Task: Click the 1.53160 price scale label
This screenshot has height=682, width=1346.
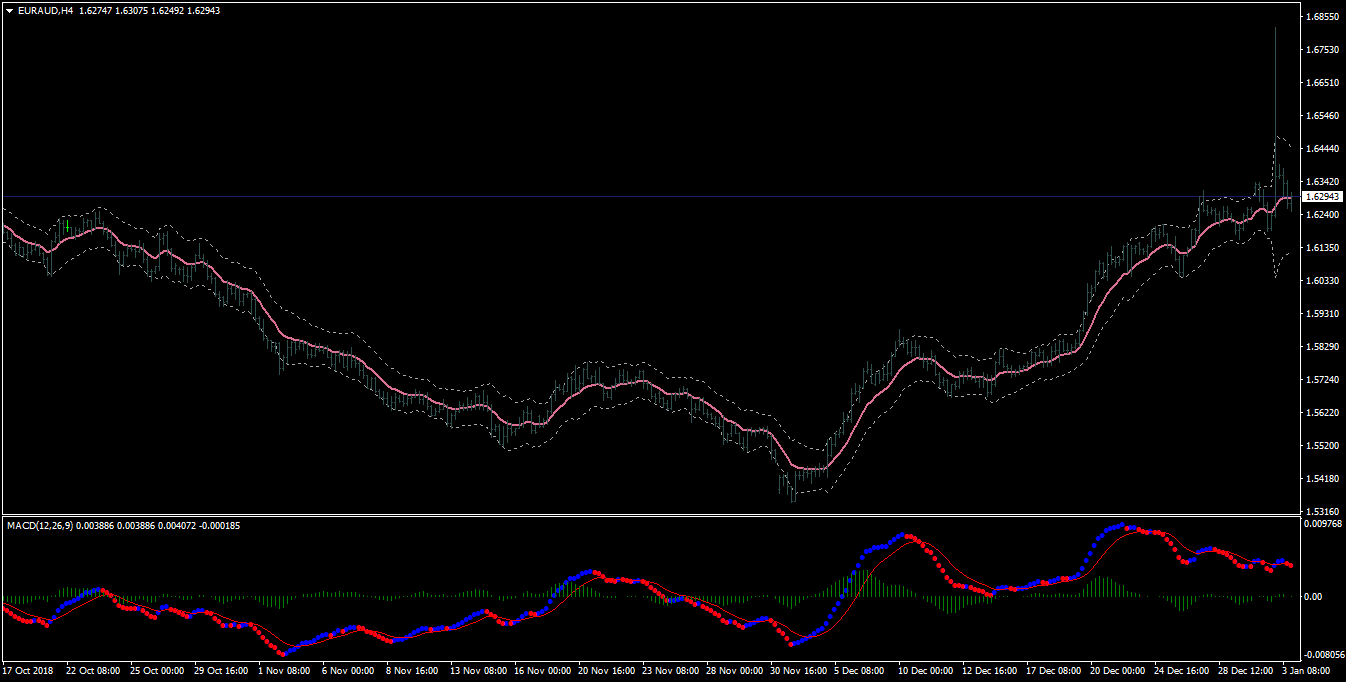Action: [1322, 512]
